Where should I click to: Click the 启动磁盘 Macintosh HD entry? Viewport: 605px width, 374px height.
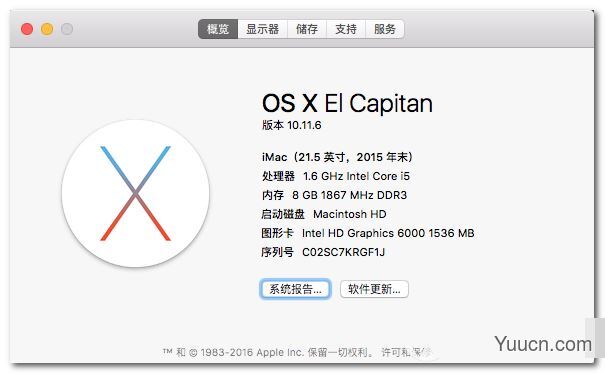tap(324, 214)
